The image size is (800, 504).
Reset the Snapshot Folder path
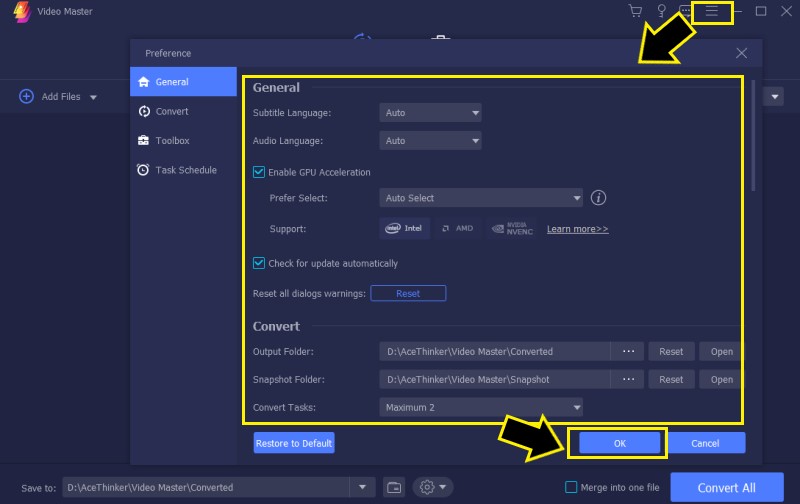pyautogui.click(x=670, y=380)
